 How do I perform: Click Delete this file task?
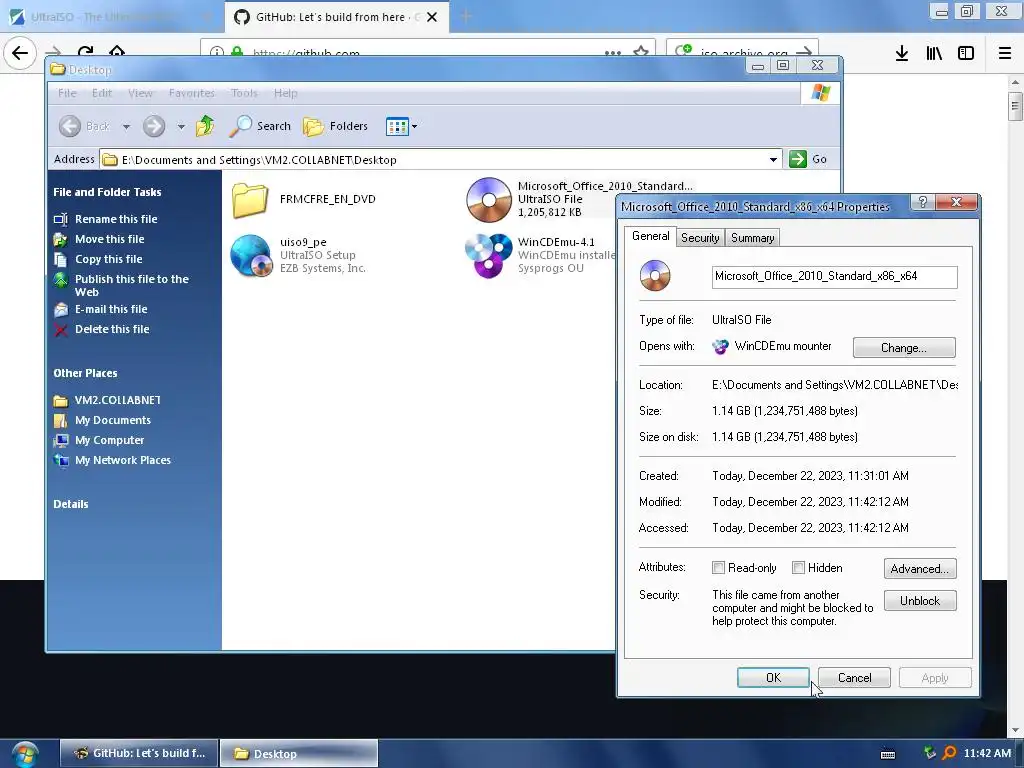[x=112, y=329]
